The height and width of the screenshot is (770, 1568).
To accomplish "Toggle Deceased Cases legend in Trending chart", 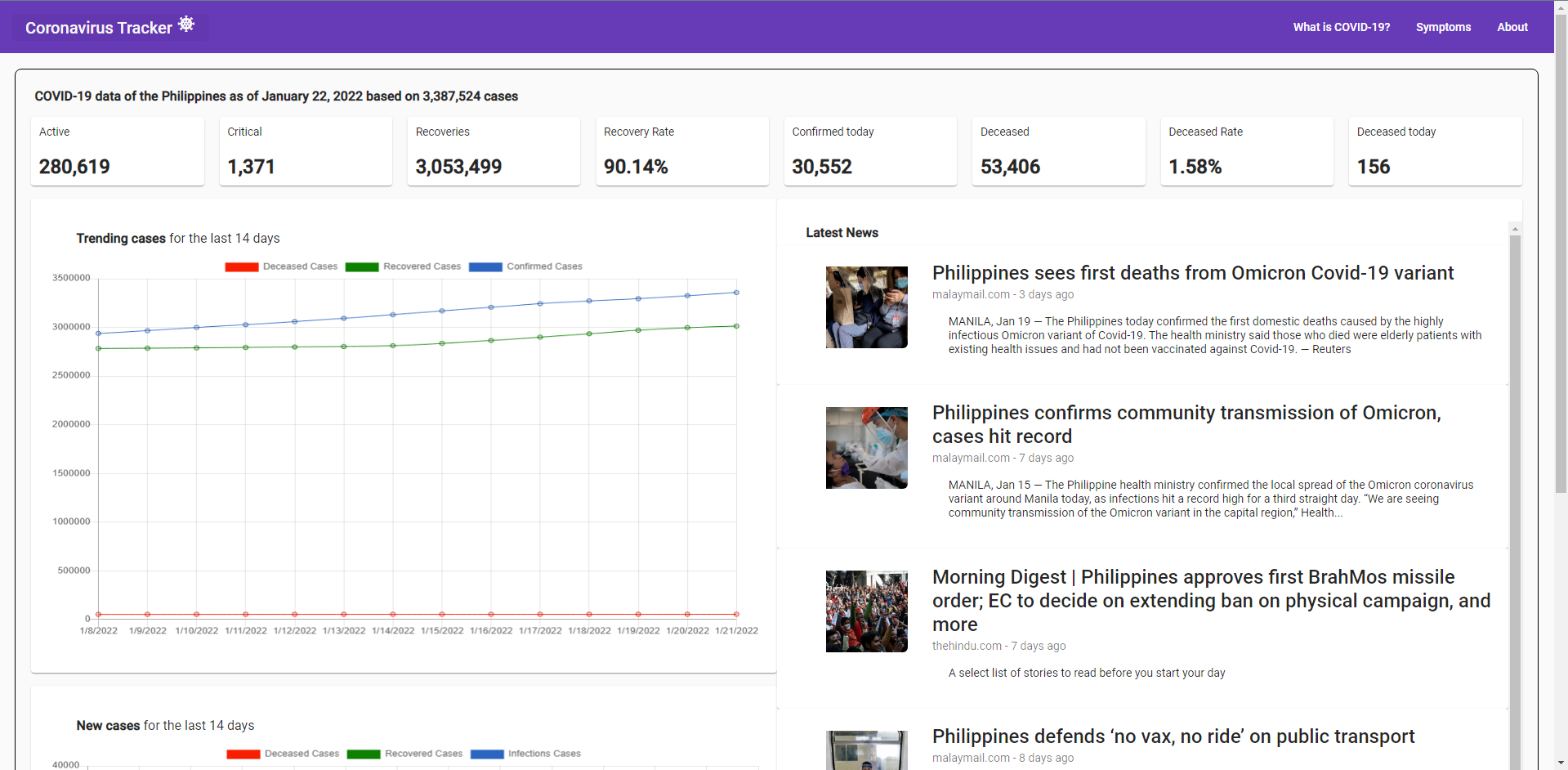I will [281, 266].
